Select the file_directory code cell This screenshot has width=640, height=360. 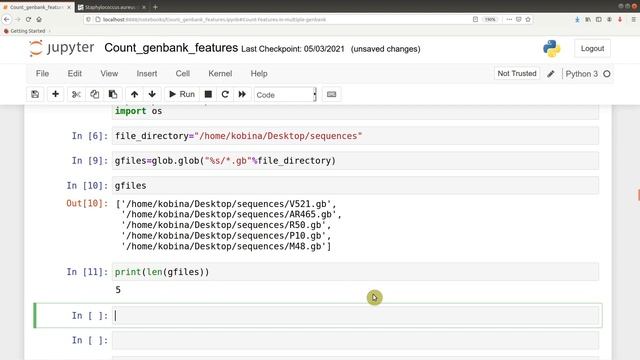click(x=356, y=136)
